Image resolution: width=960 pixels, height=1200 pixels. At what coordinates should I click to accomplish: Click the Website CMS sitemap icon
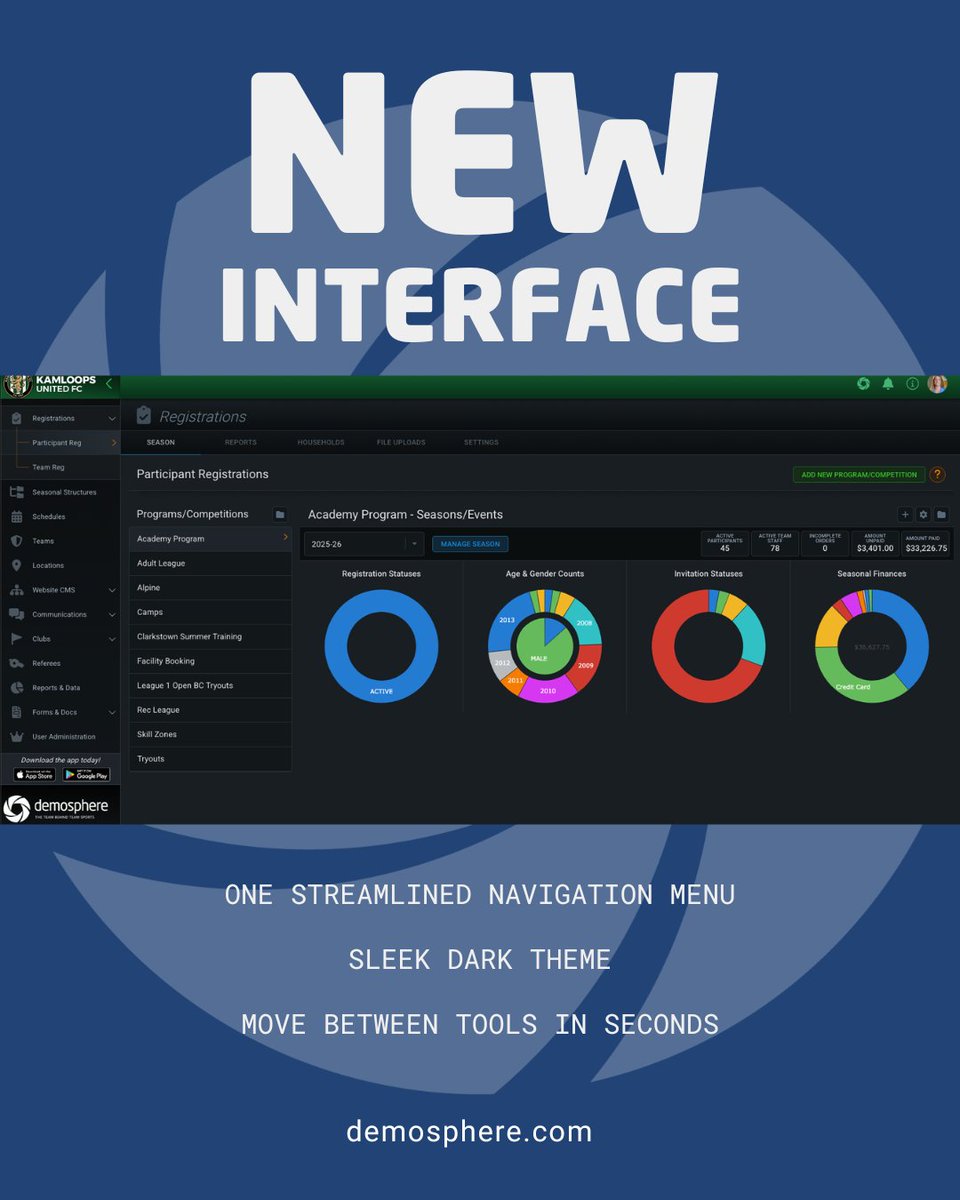pos(16,590)
